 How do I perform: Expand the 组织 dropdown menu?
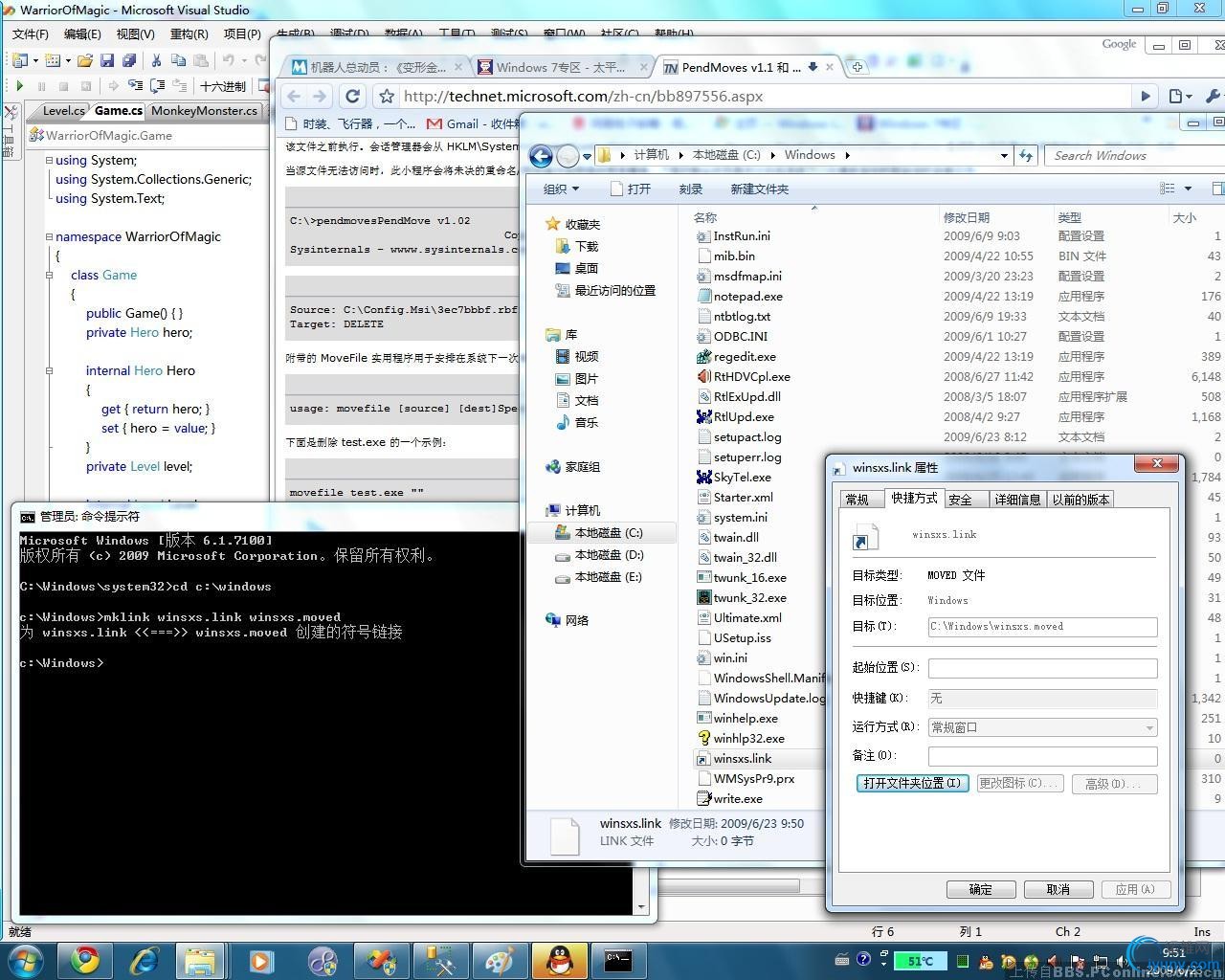pos(561,189)
